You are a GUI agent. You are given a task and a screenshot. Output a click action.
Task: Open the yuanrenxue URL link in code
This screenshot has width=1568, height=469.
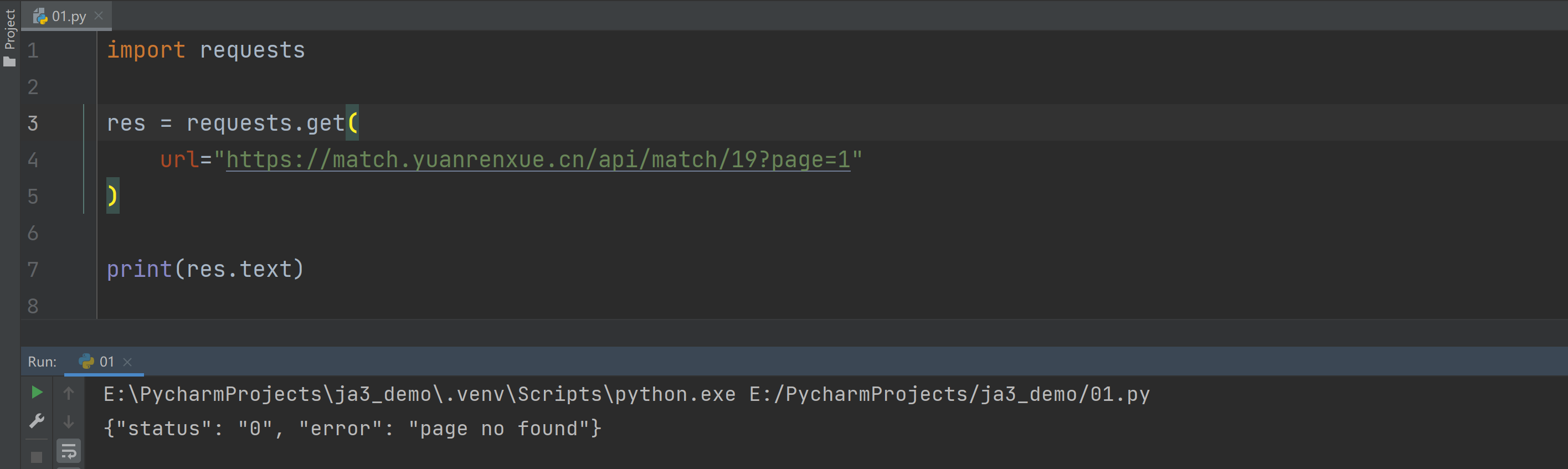(x=538, y=159)
